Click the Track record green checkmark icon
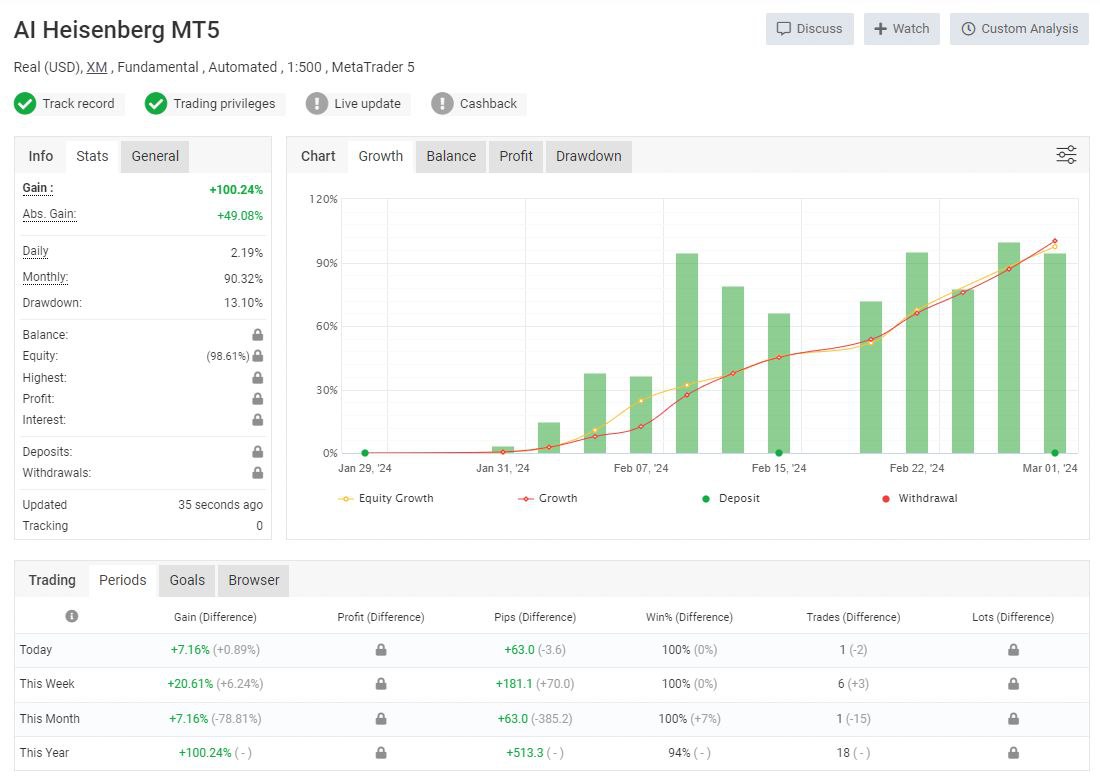Viewport: 1100px width, 781px height. tap(25, 104)
